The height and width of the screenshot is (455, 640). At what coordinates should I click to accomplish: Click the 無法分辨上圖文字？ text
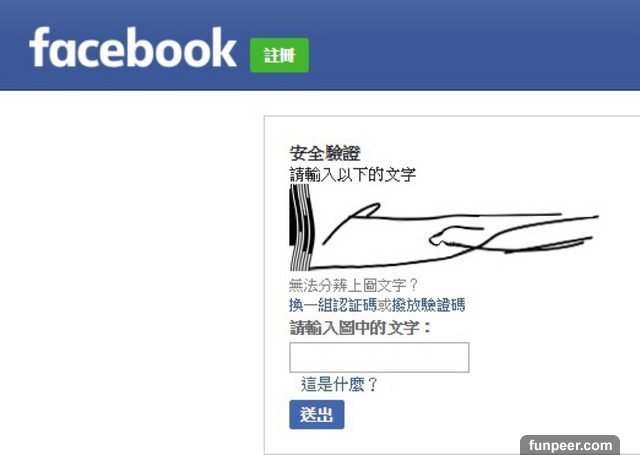353,285
